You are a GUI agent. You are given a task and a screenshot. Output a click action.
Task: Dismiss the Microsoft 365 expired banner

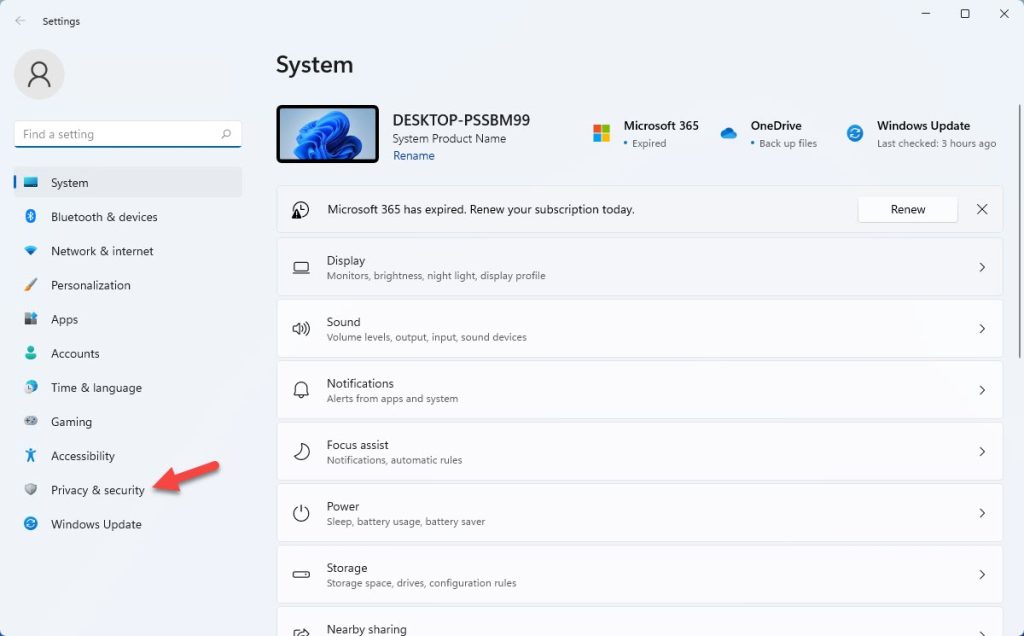point(982,209)
